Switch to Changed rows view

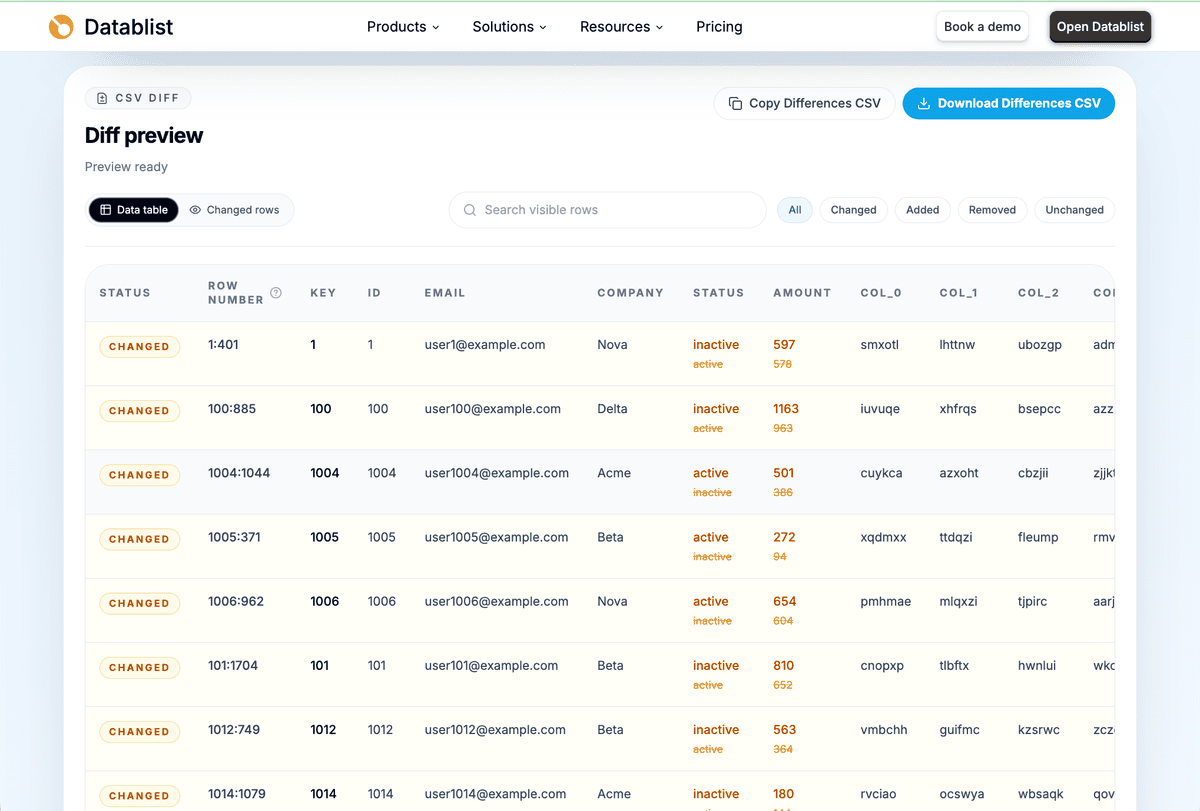[235, 210]
